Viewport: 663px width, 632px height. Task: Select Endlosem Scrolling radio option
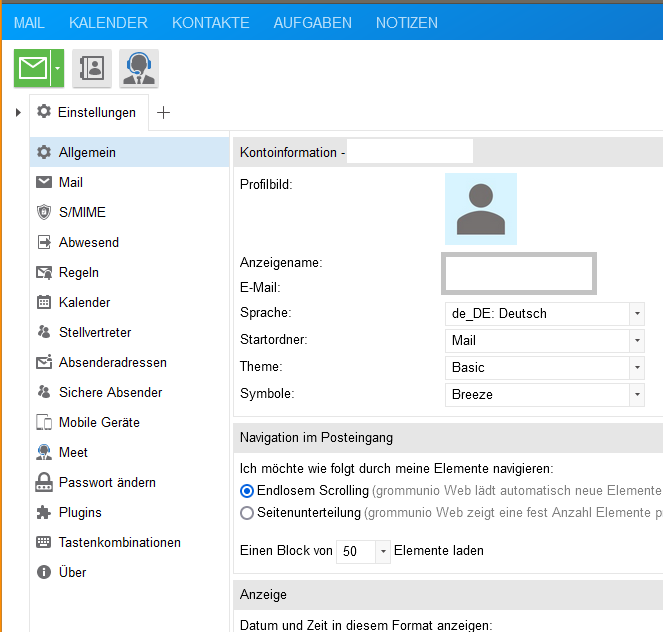point(247,491)
